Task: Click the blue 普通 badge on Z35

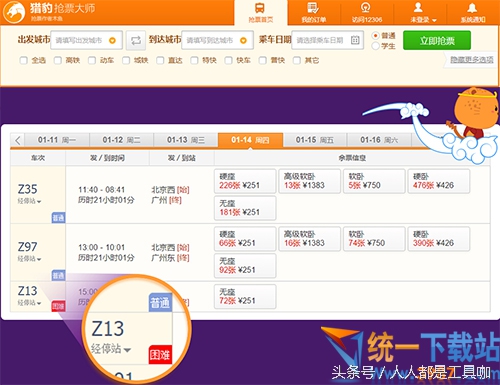Action: (58, 218)
